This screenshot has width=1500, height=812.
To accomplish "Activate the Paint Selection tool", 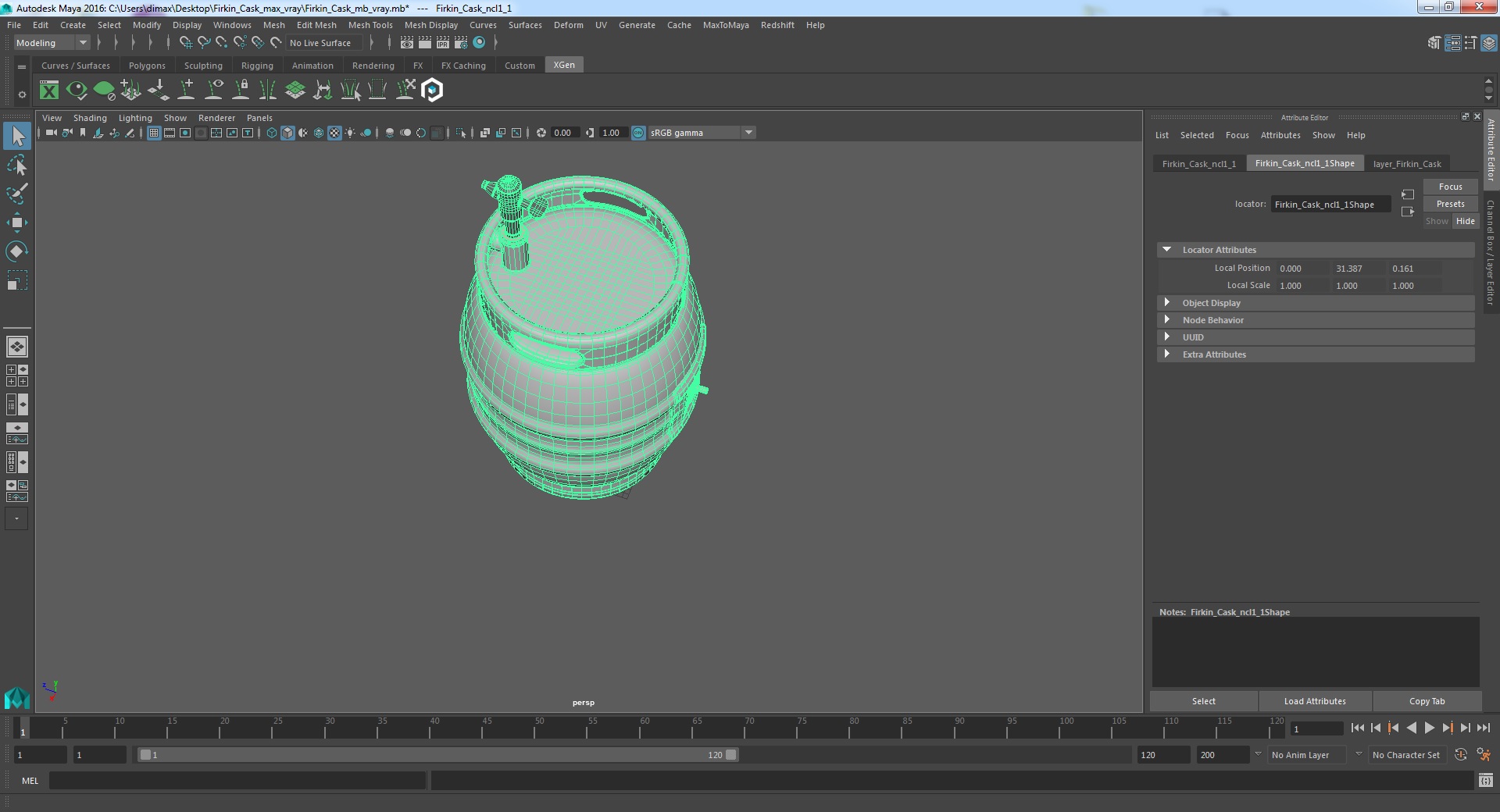I will point(17,194).
